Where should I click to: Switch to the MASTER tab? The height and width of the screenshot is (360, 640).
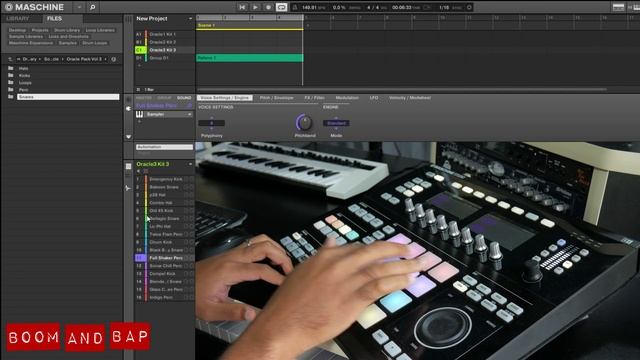pyautogui.click(x=143, y=98)
